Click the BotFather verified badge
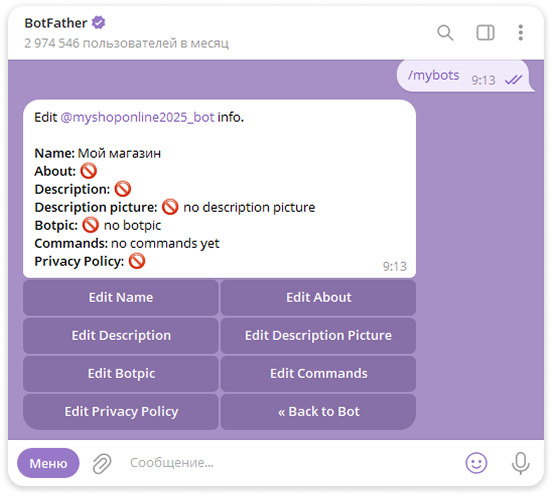Screen dimensions: 552x496 [98, 23]
